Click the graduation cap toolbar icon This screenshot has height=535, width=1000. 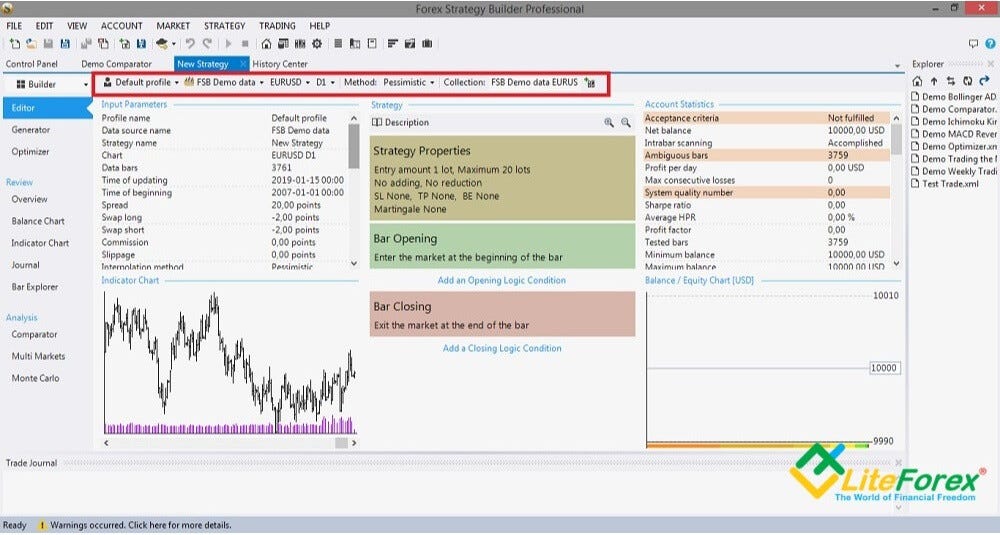(162, 44)
